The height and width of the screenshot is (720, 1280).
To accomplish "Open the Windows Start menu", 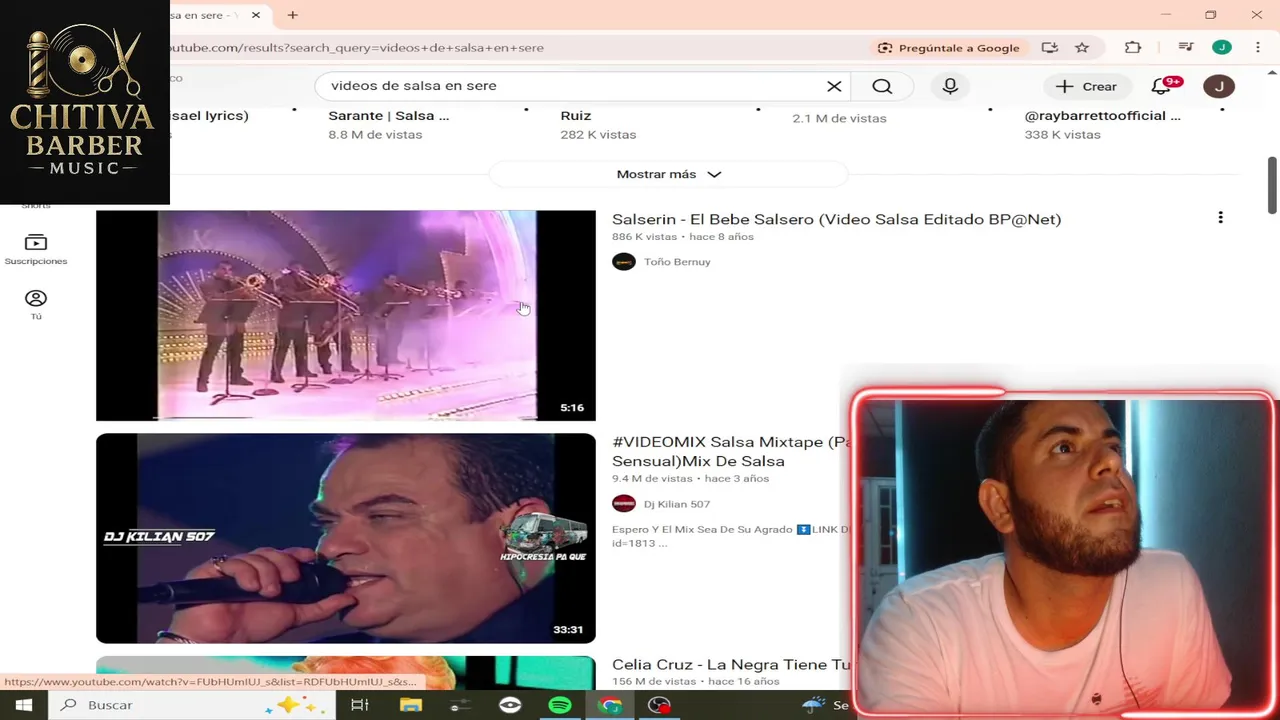I will point(24,705).
